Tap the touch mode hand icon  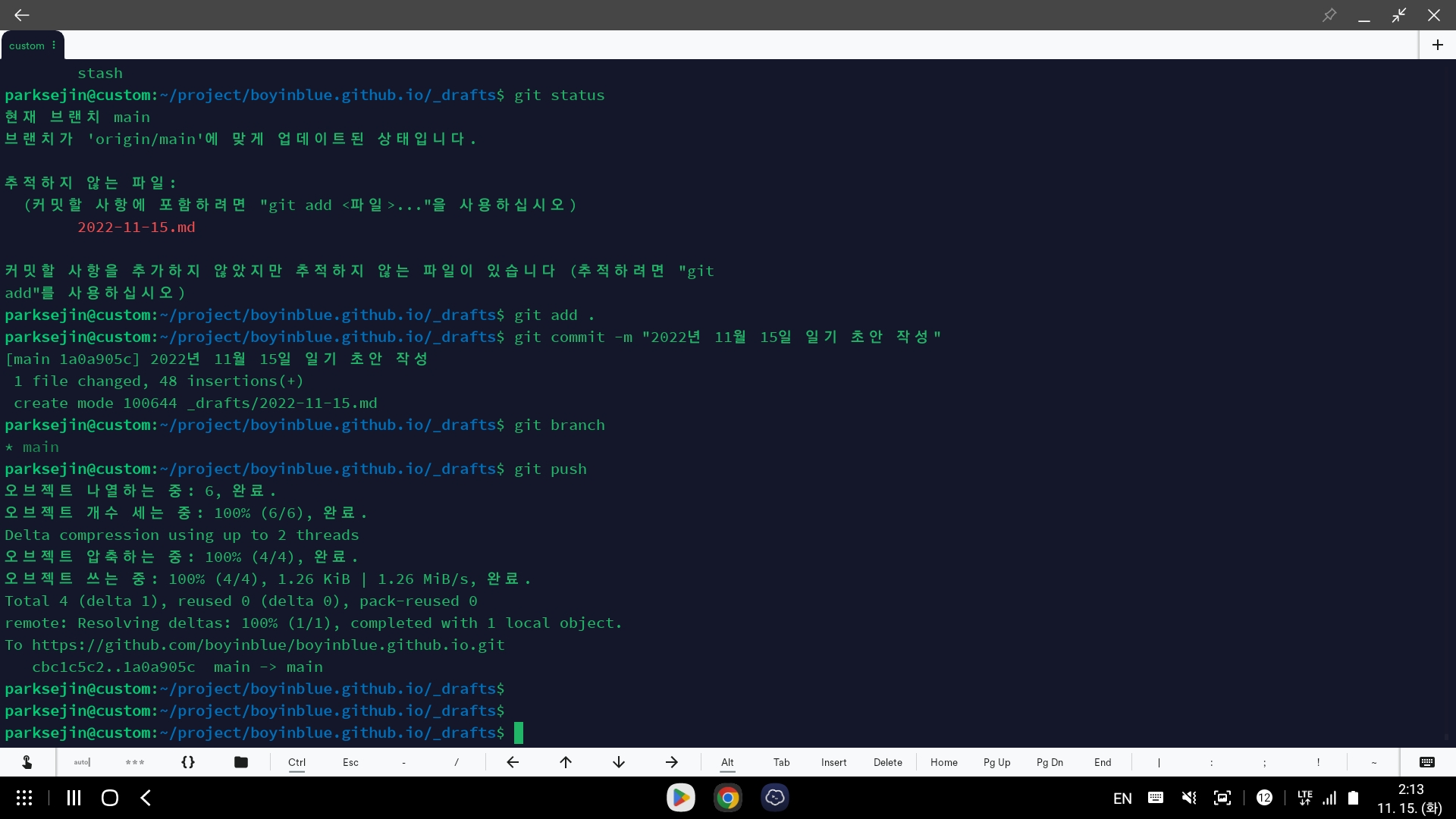click(27, 762)
